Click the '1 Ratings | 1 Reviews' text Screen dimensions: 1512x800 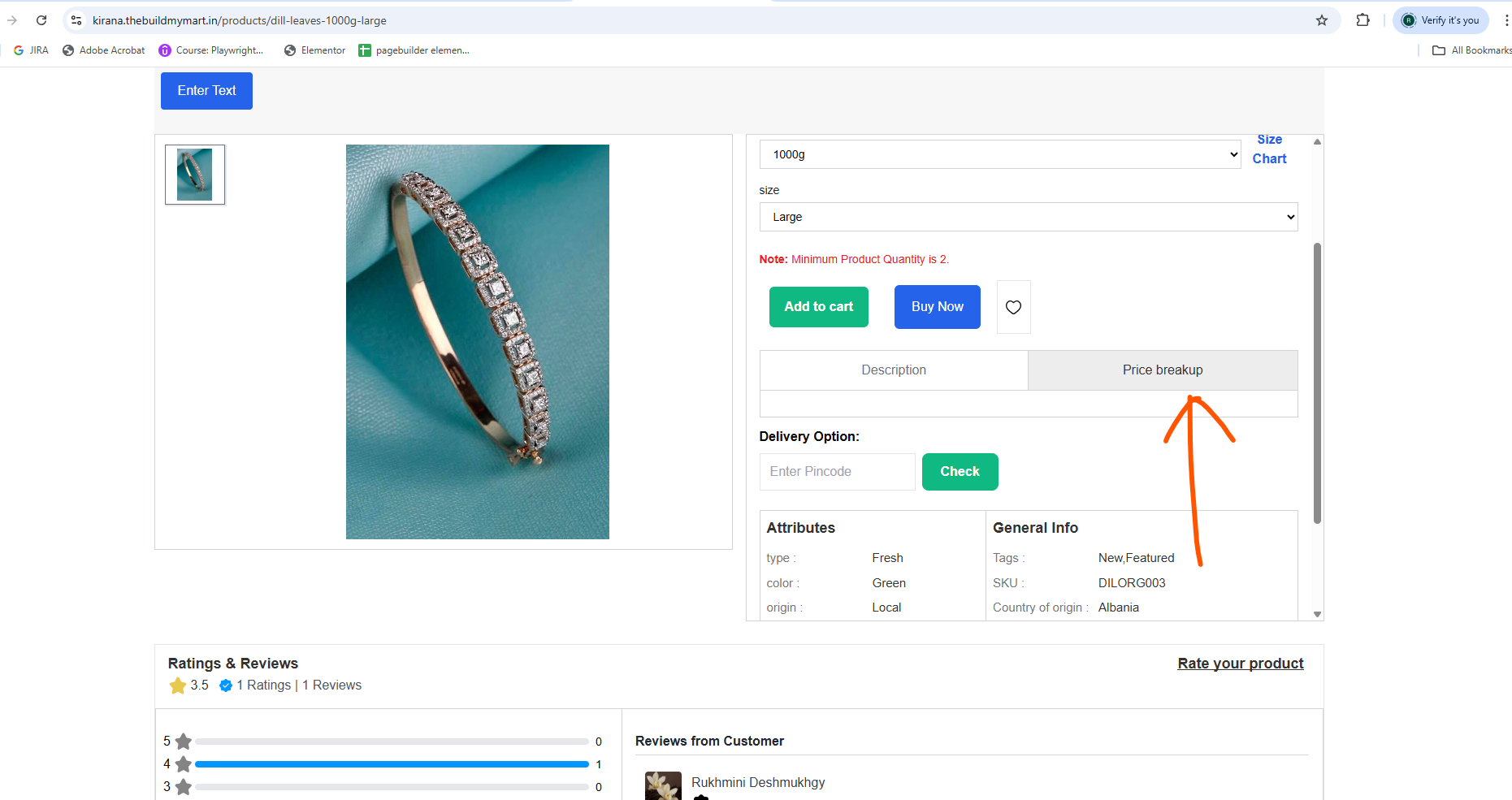(299, 685)
